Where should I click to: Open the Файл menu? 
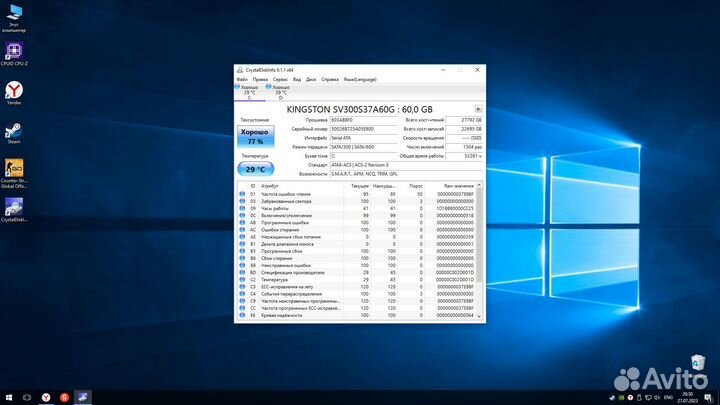click(x=242, y=79)
